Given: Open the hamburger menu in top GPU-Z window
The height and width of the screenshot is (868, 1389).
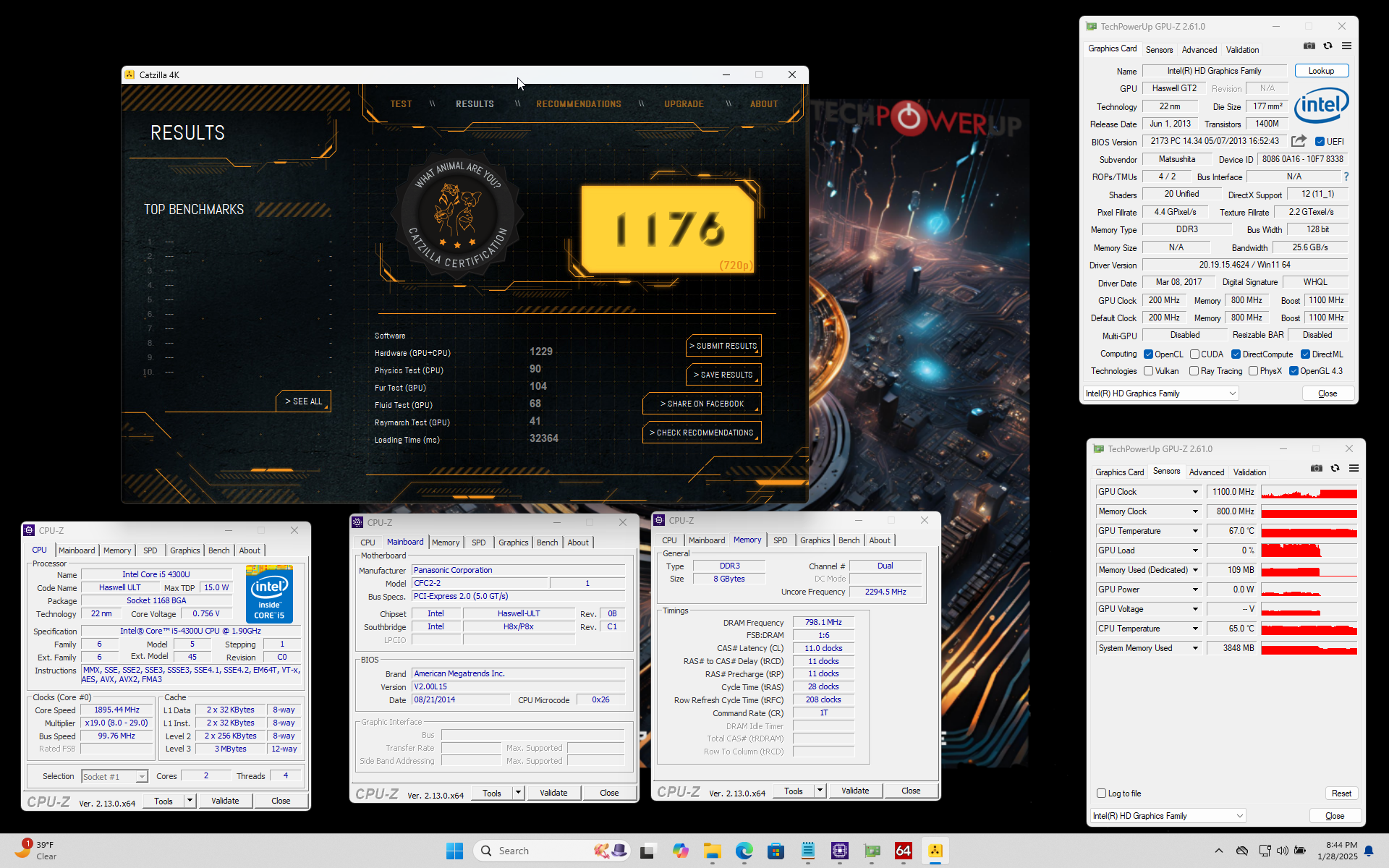Looking at the screenshot, I should [1346, 46].
